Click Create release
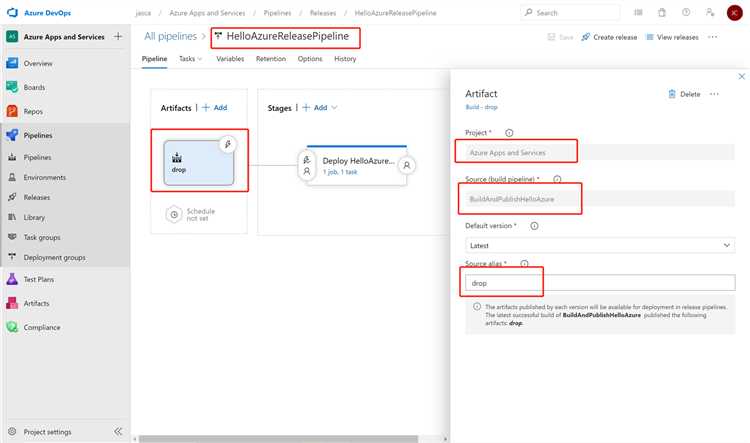 point(609,37)
